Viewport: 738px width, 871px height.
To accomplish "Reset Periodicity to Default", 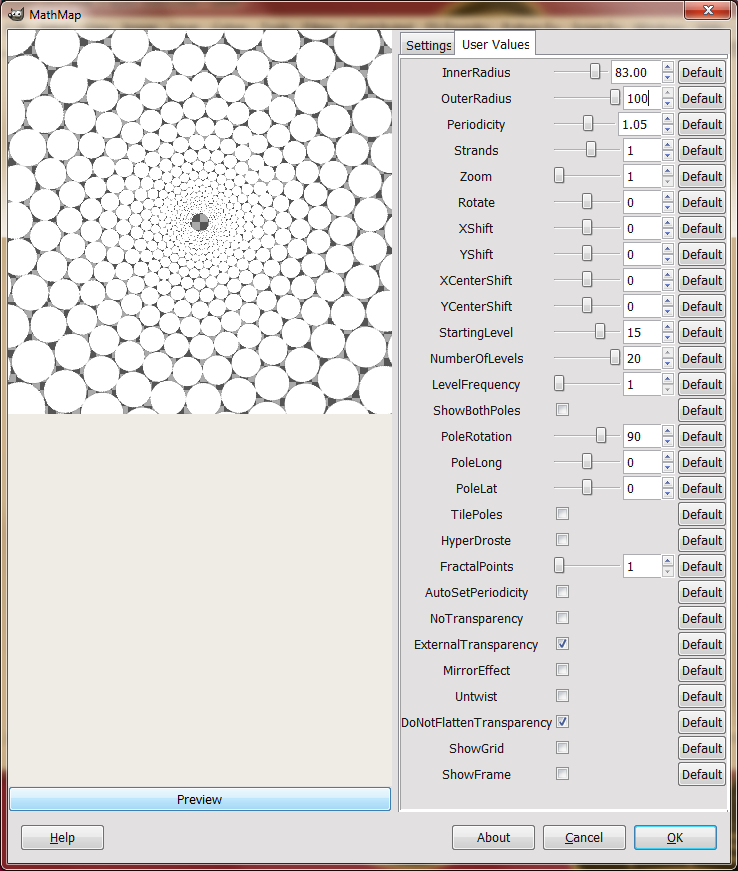I will [701, 124].
